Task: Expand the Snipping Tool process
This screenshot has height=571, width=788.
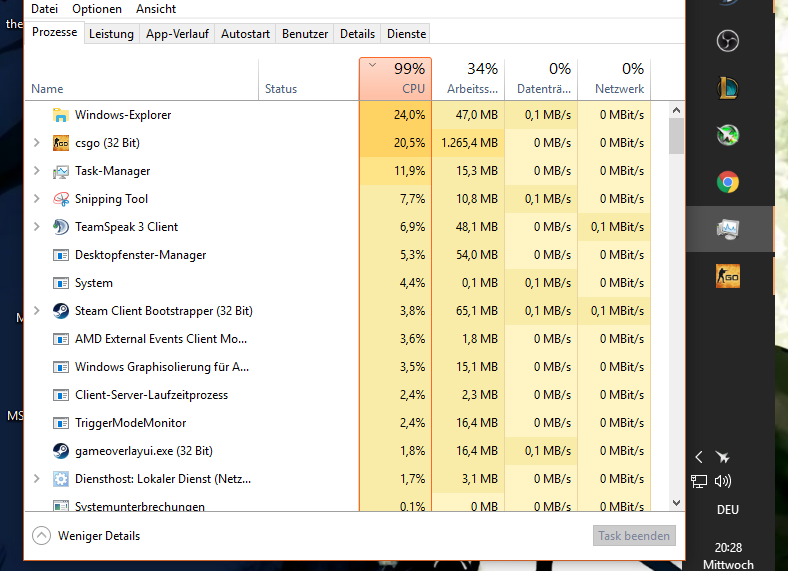Action: pyautogui.click(x=36, y=199)
